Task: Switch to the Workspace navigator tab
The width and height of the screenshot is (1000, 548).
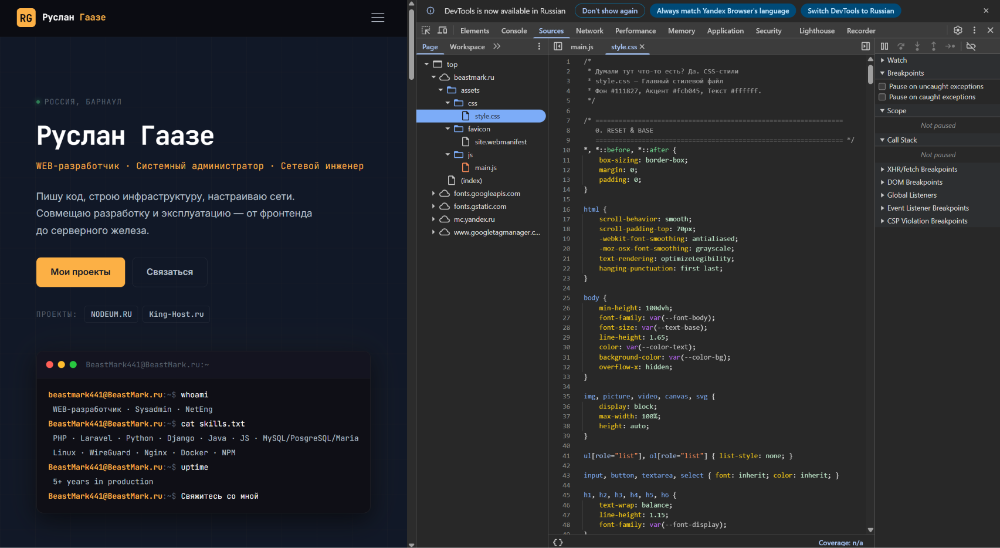Action: click(x=467, y=47)
